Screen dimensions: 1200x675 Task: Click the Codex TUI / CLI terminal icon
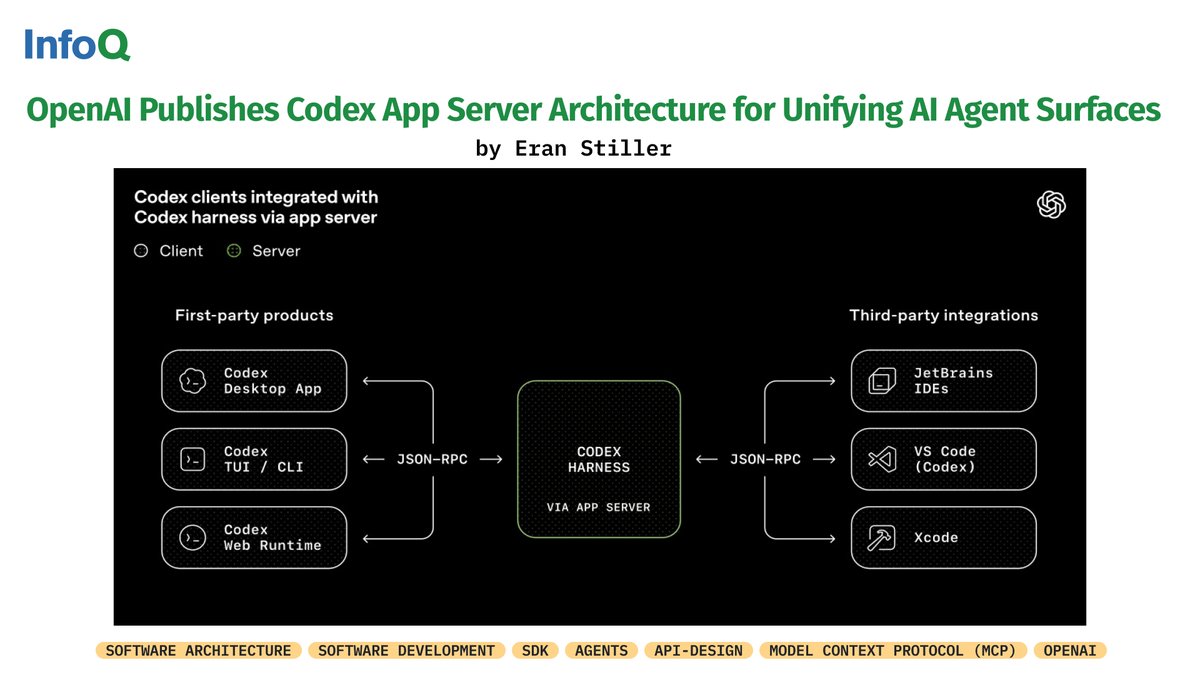pyautogui.click(x=192, y=459)
